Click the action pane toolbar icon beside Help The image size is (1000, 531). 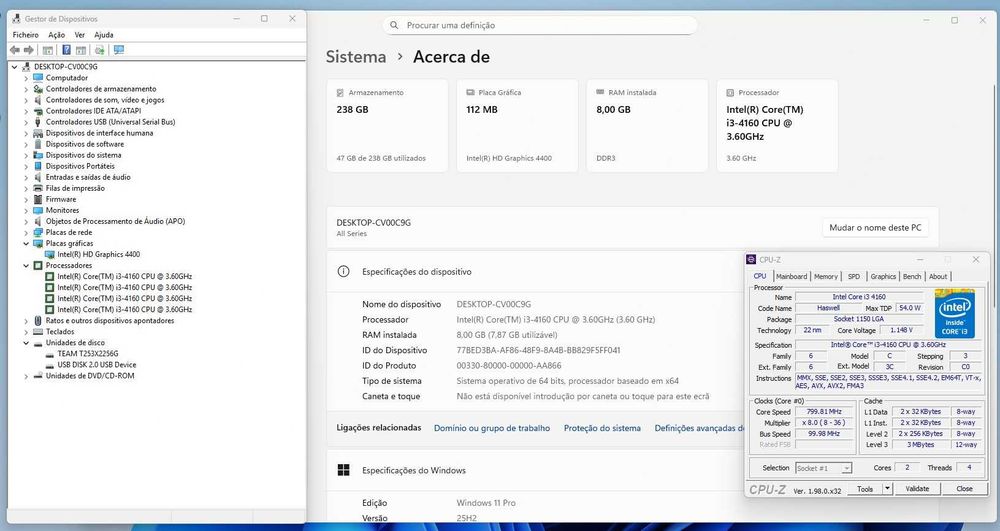[81, 50]
